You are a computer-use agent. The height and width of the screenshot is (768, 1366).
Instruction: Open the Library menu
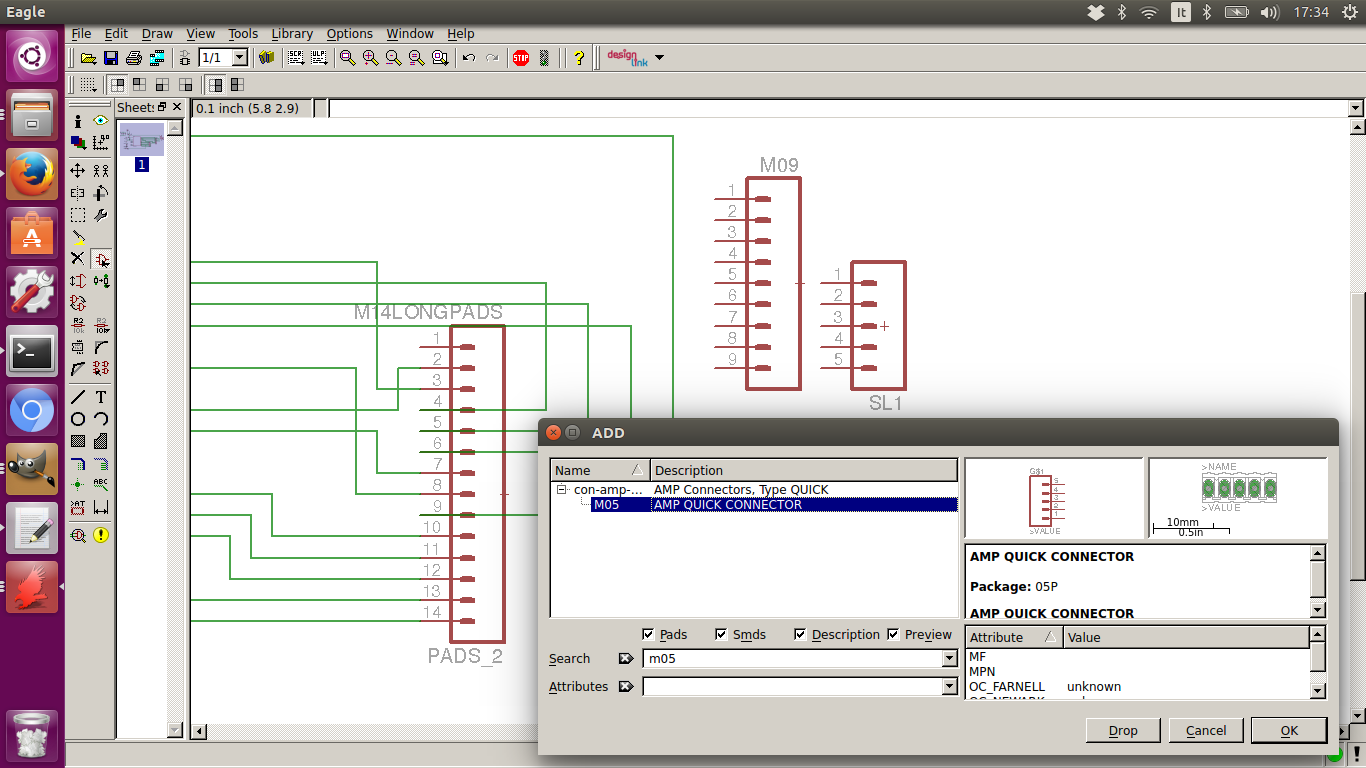[291, 33]
